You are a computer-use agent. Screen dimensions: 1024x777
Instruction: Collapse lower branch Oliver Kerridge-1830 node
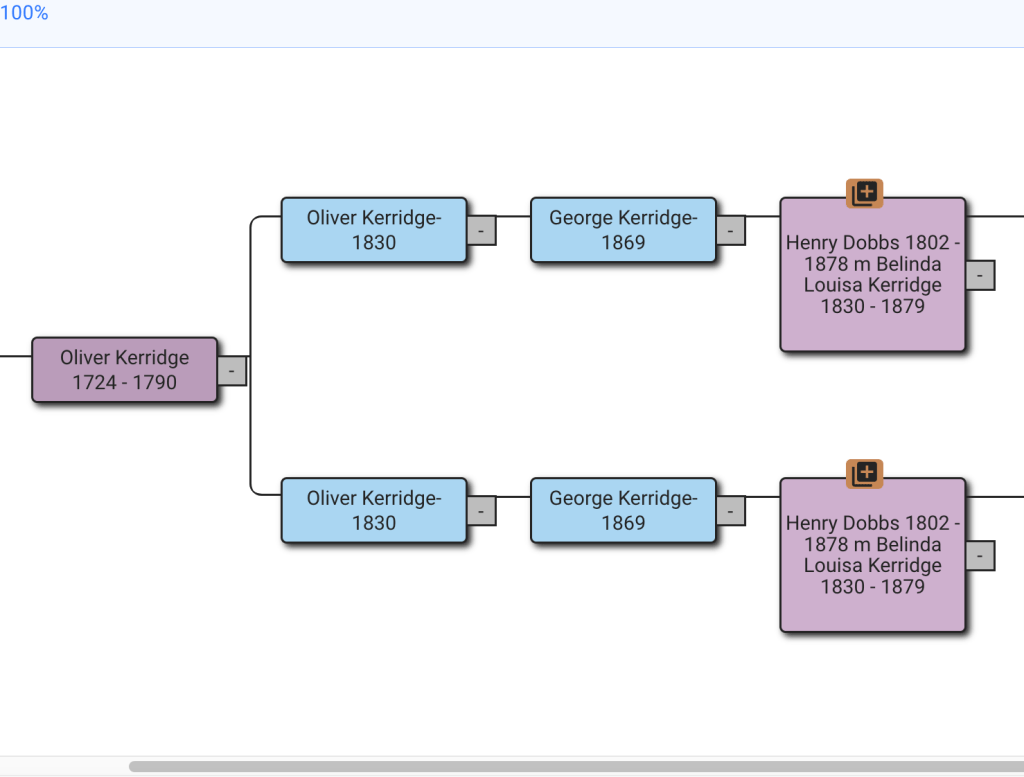(x=481, y=510)
